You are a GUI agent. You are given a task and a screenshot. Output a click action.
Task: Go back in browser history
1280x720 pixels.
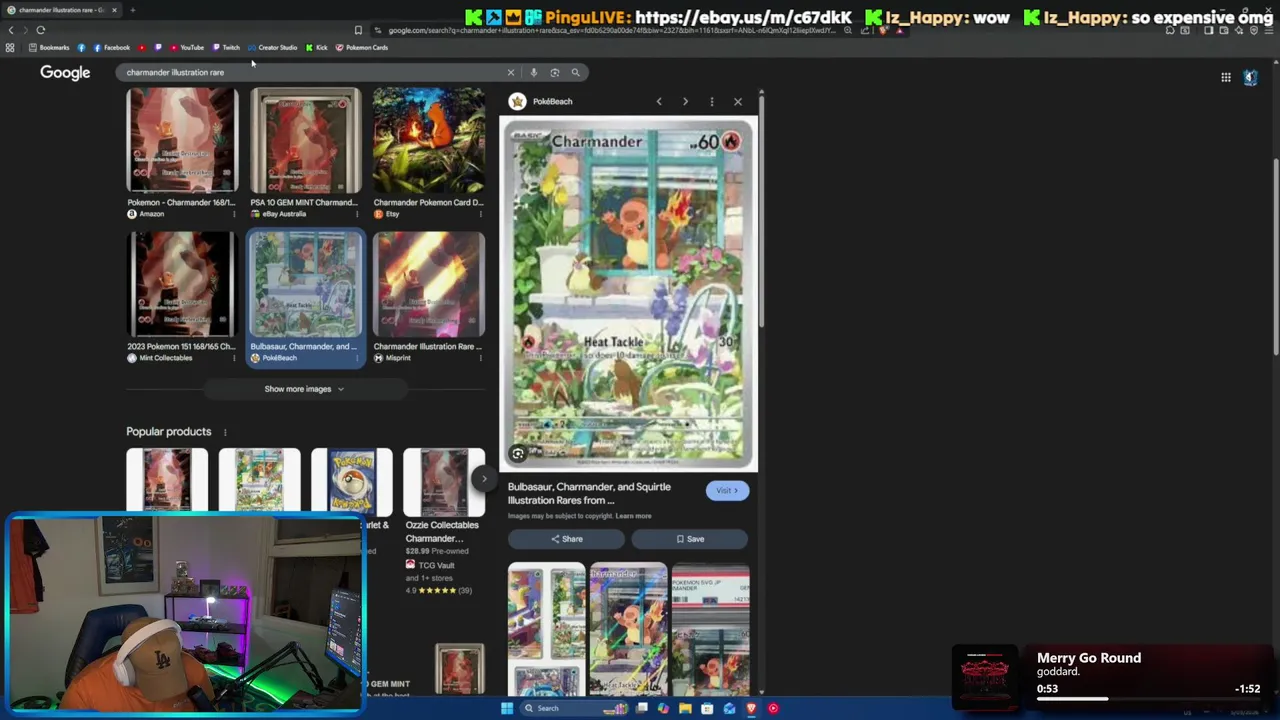tap(11, 30)
